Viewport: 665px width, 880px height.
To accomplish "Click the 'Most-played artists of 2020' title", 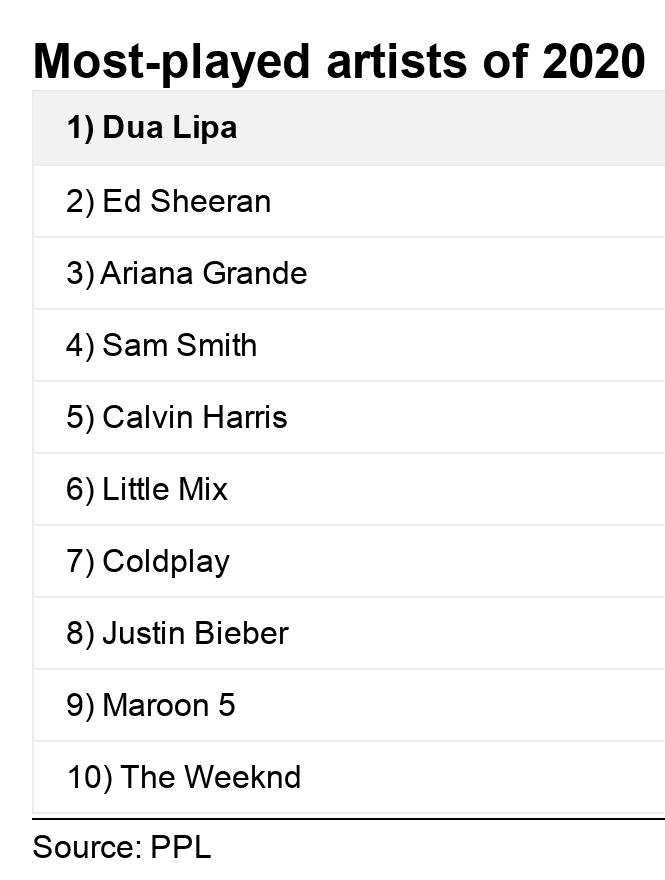I will 338,61.
